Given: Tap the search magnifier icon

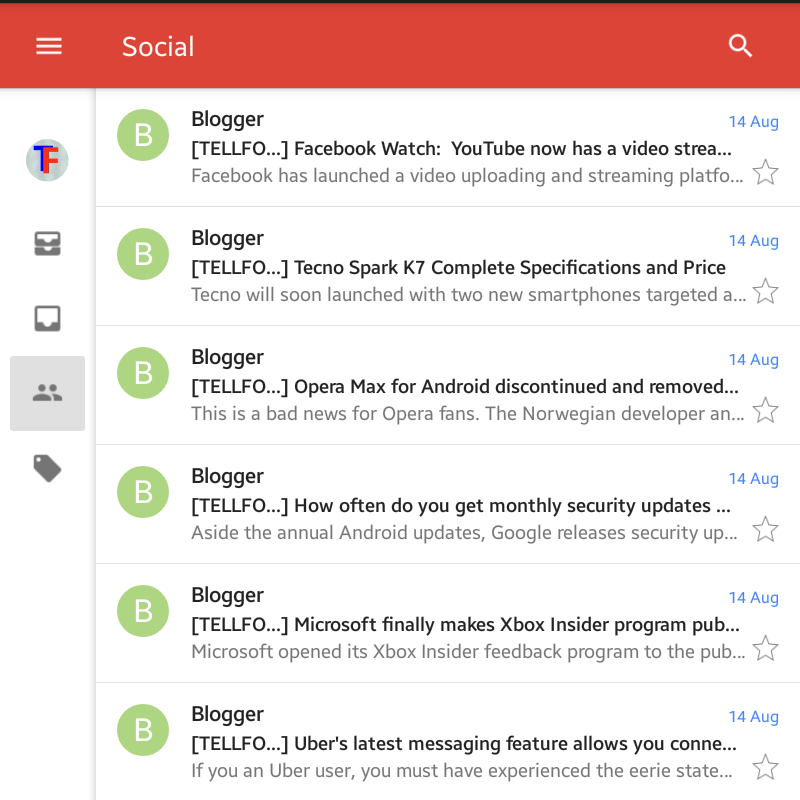Looking at the screenshot, I should [740, 46].
